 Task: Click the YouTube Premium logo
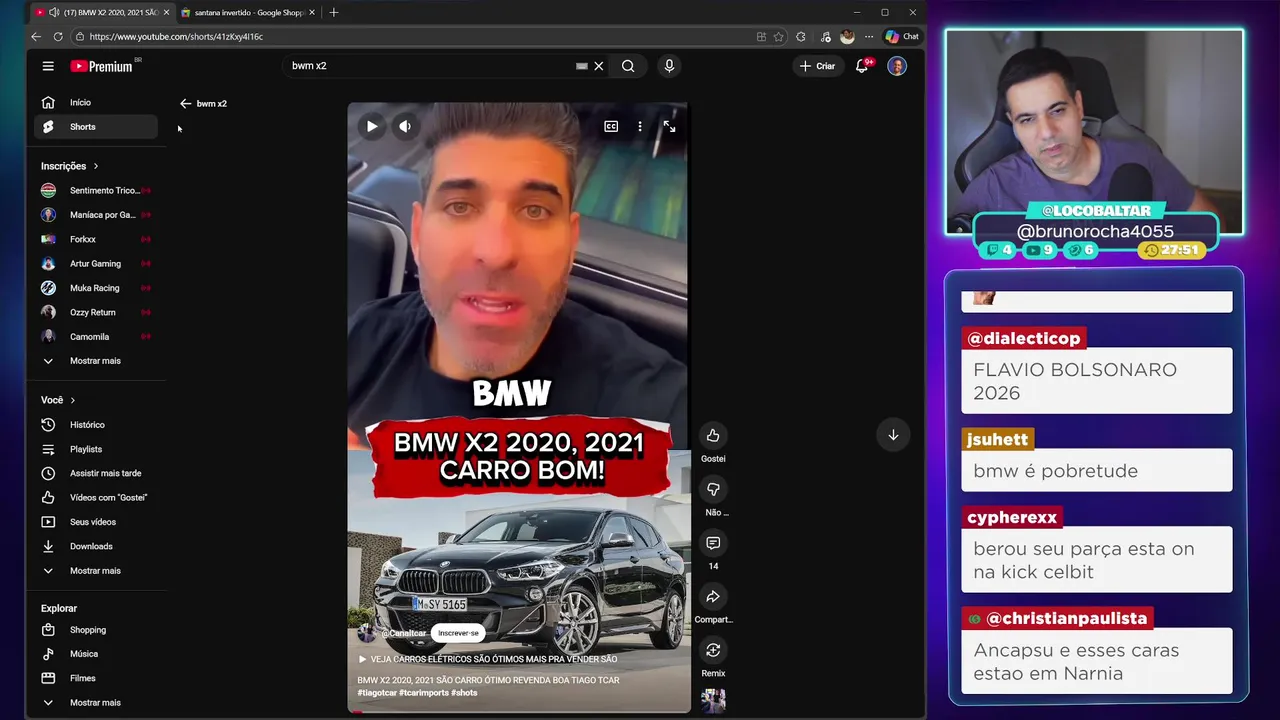pos(102,66)
